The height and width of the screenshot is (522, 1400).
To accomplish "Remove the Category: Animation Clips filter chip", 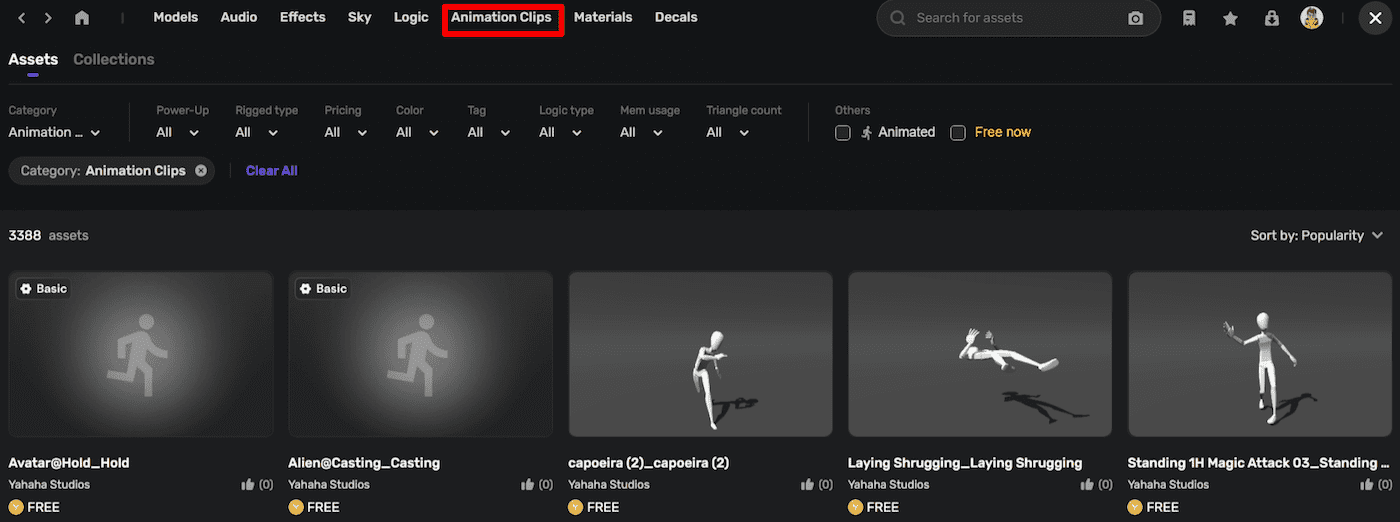I will point(201,171).
